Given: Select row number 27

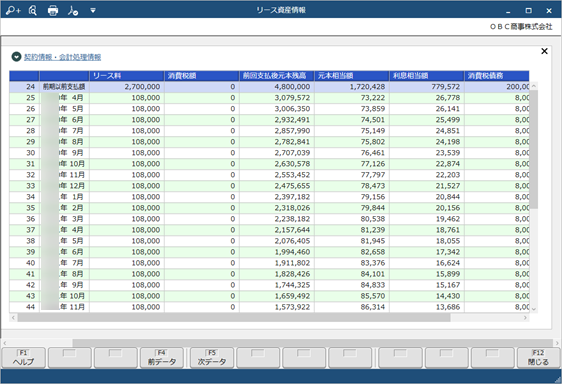Looking at the screenshot, I should tap(24, 120).
